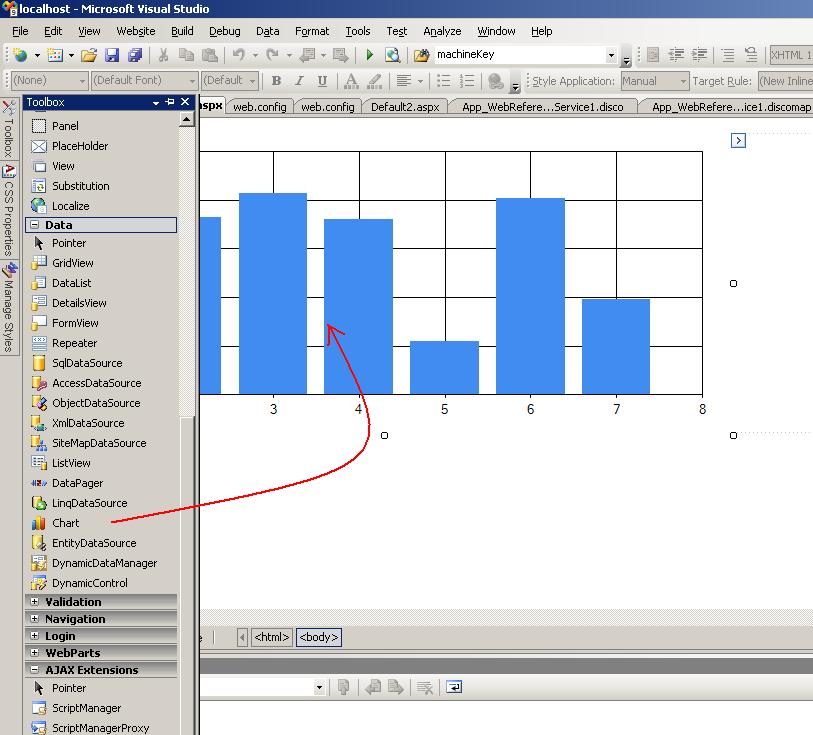Toggle Underline formatting

322,81
